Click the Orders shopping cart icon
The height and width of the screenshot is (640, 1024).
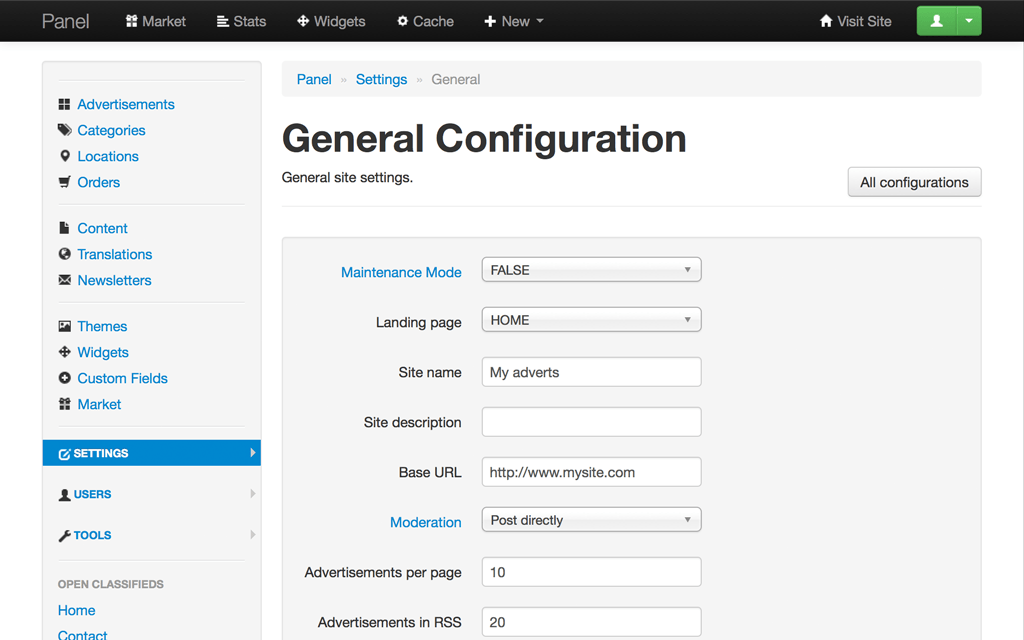(x=64, y=182)
